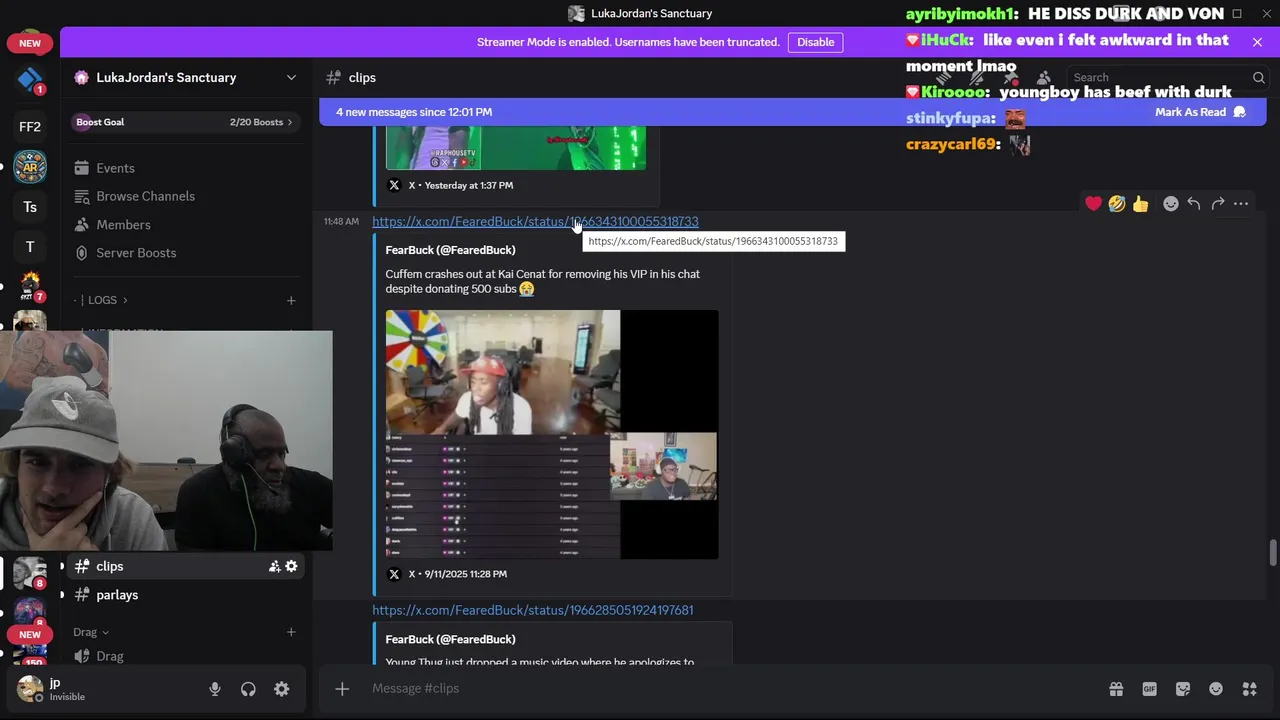React with the laughing emoji
This screenshot has height=720, width=1280.
tap(1117, 204)
